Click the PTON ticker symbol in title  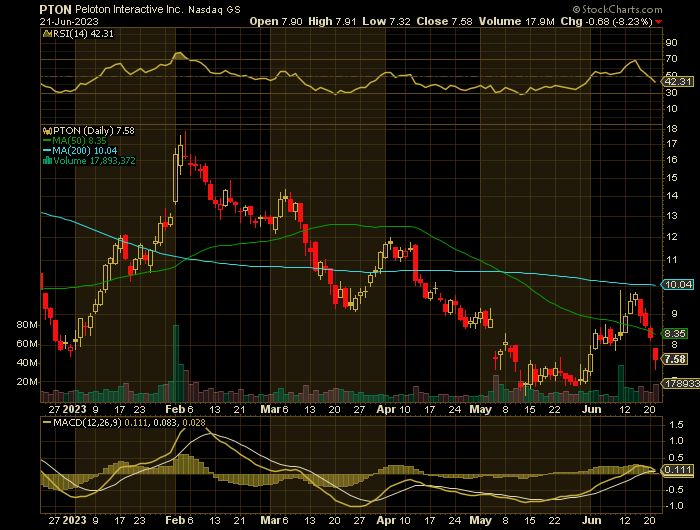coord(55,9)
